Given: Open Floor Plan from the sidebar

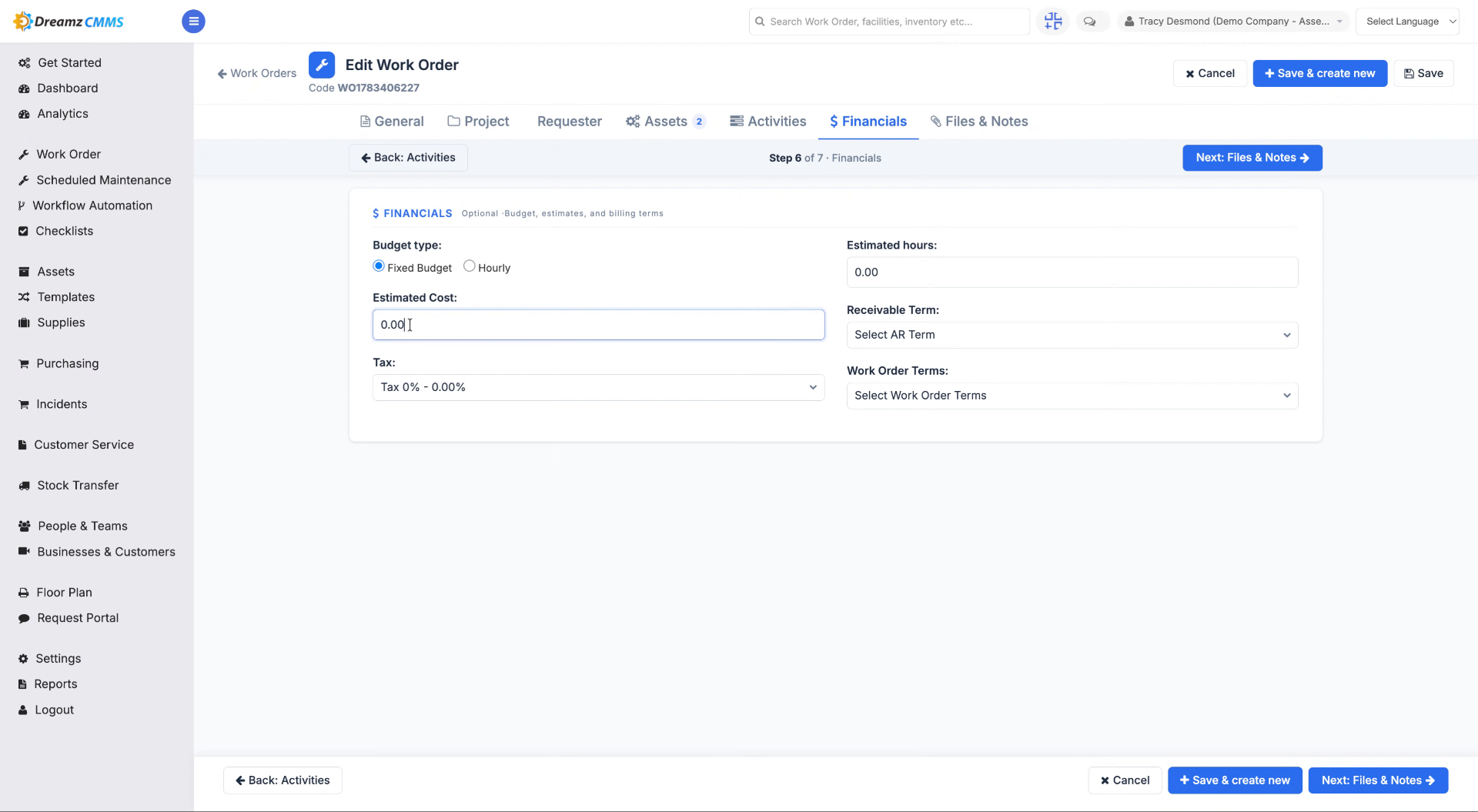Looking at the screenshot, I should [x=64, y=593].
